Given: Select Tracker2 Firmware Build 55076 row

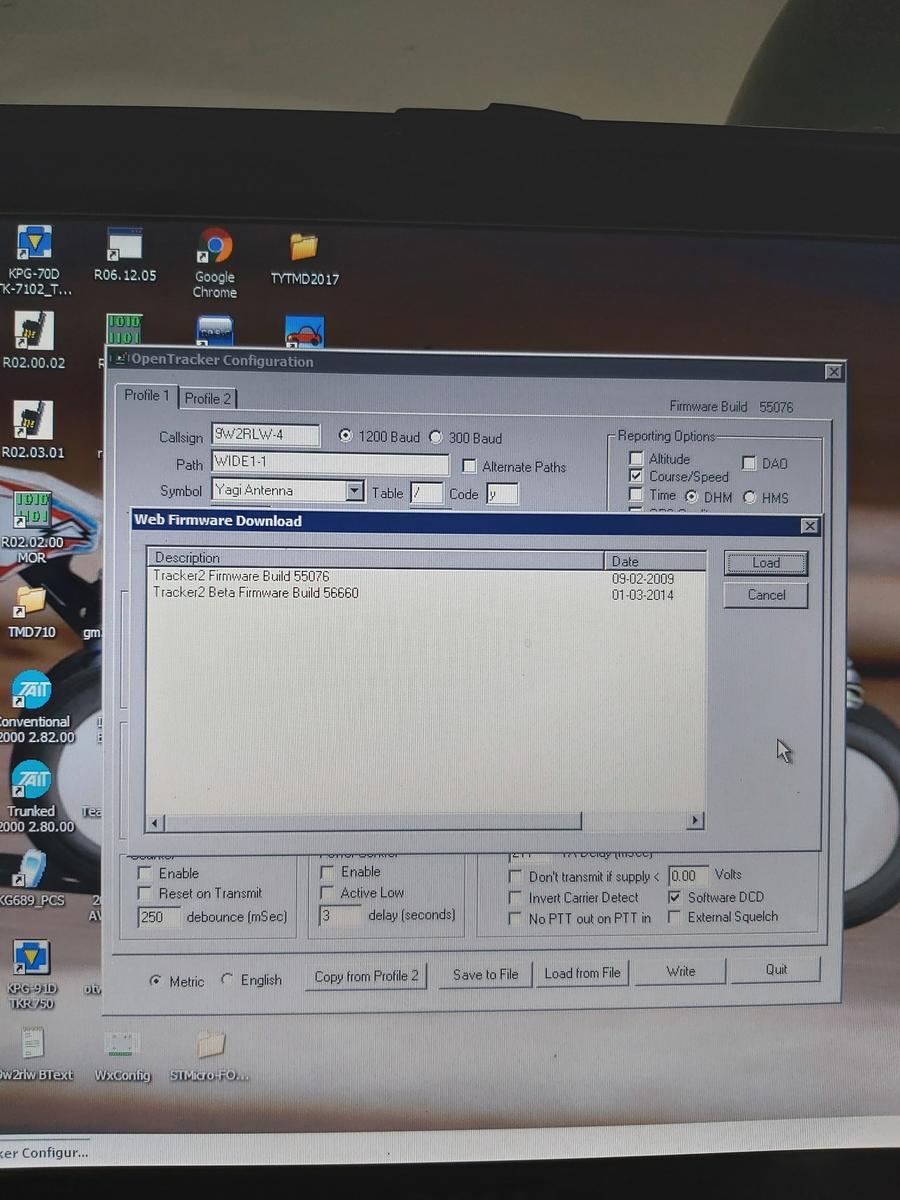Looking at the screenshot, I should tap(426, 577).
